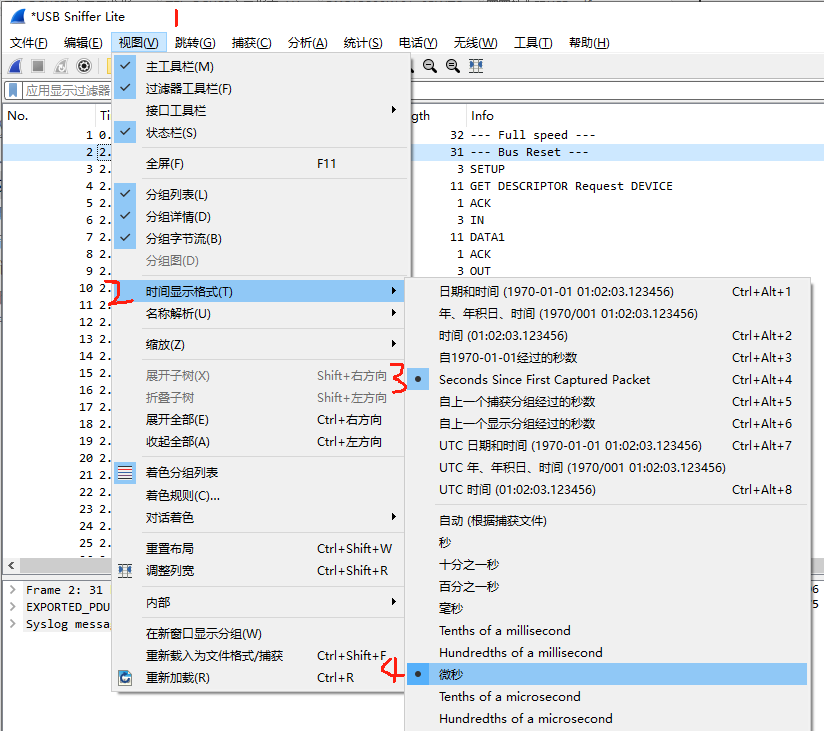Open the 文件(F) menu
Screen dimensions: 824x731
click(28, 43)
